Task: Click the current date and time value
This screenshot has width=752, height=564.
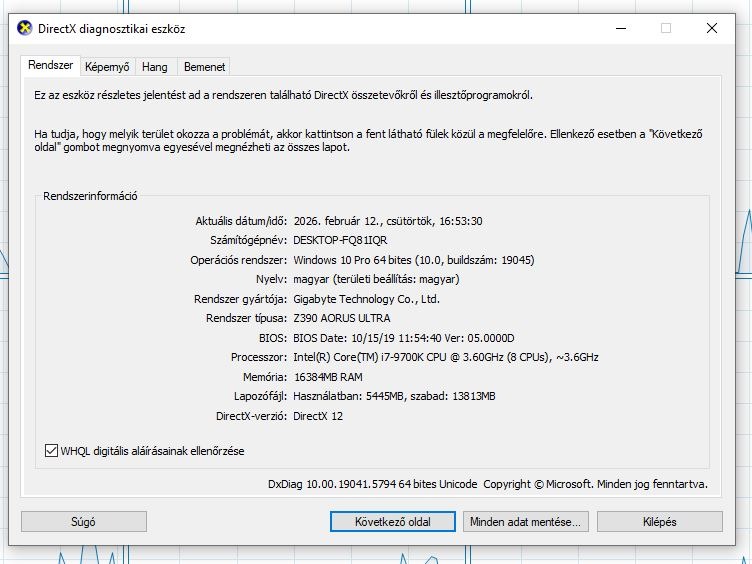Action: [388, 221]
